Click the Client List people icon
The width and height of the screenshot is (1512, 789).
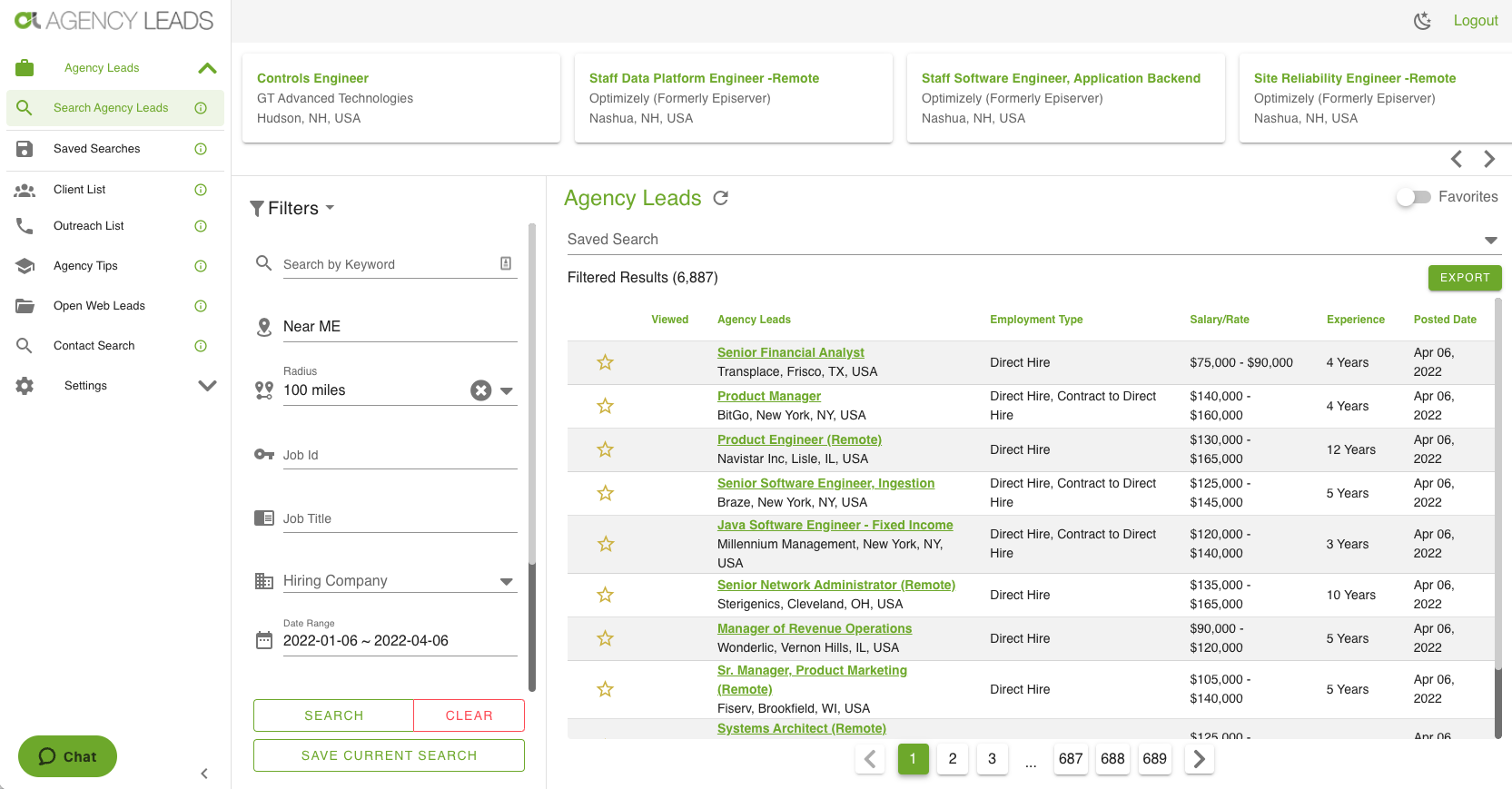[x=25, y=190]
